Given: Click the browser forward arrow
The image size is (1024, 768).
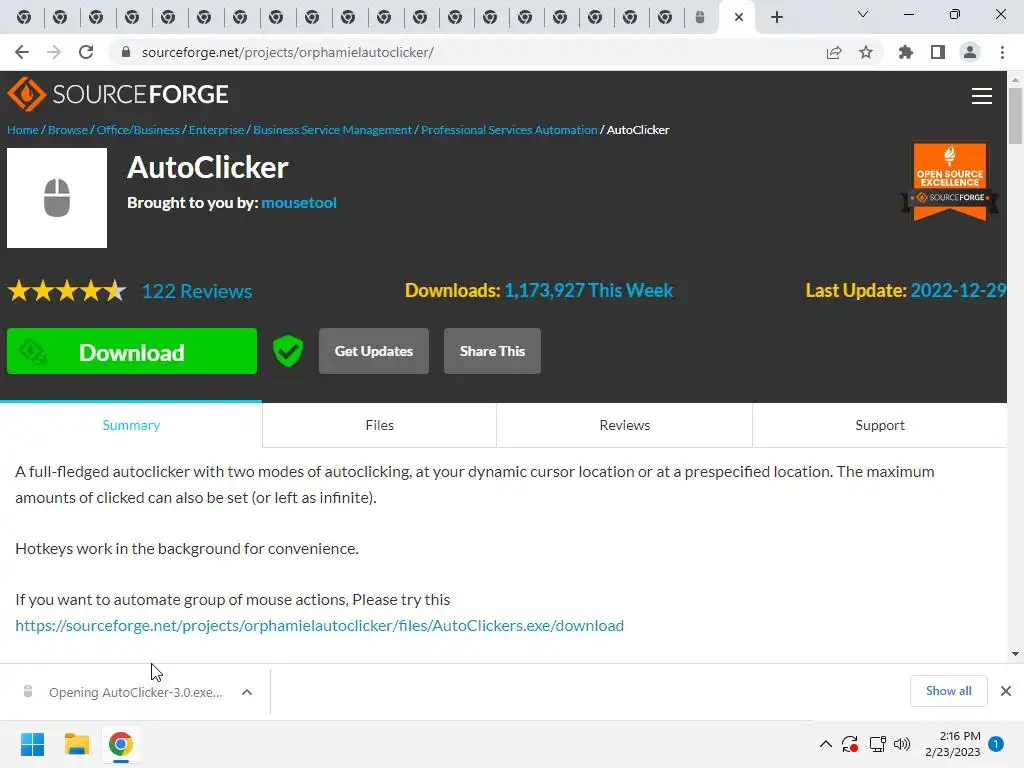Looking at the screenshot, I should click(x=54, y=52).
